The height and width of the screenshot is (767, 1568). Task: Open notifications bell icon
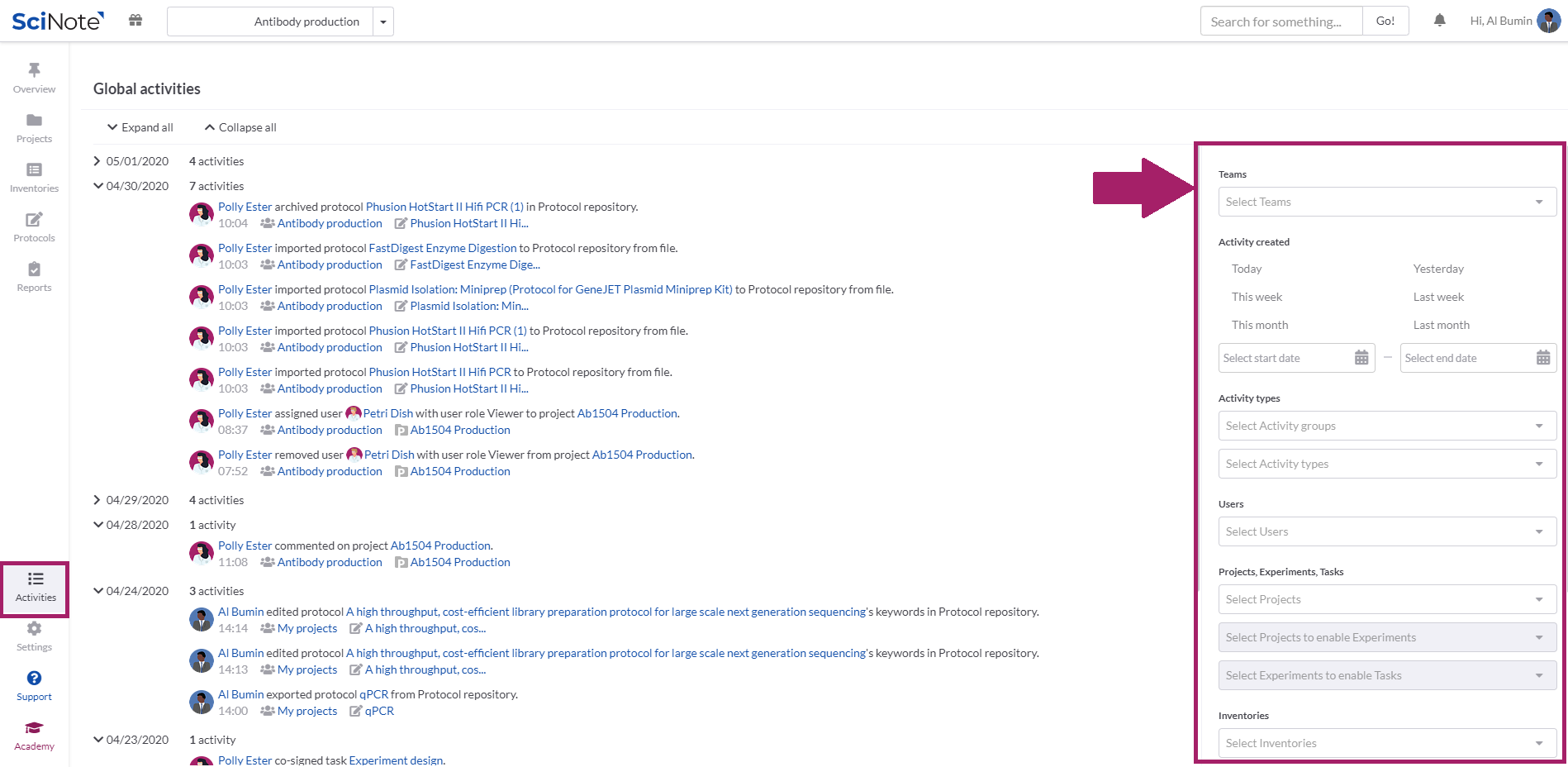click(1439, 21)
